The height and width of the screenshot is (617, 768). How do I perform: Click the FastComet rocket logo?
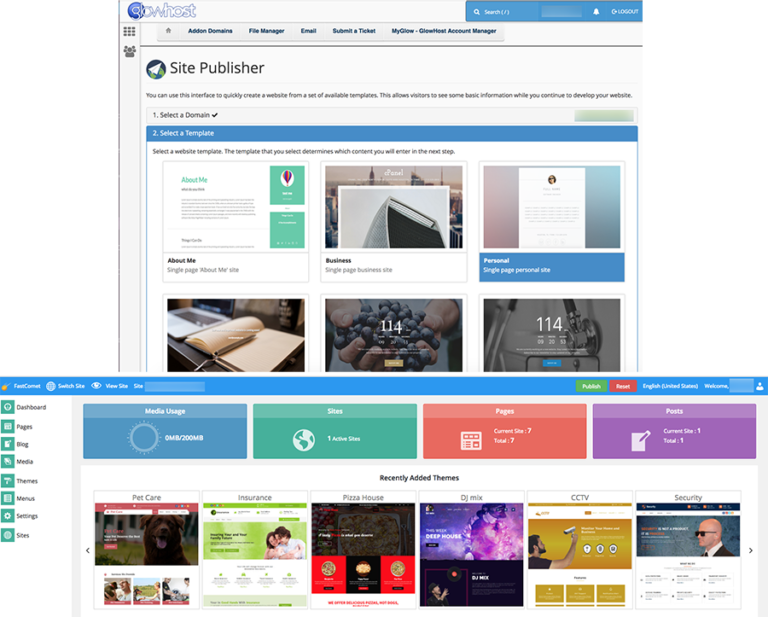coord(5,386)
